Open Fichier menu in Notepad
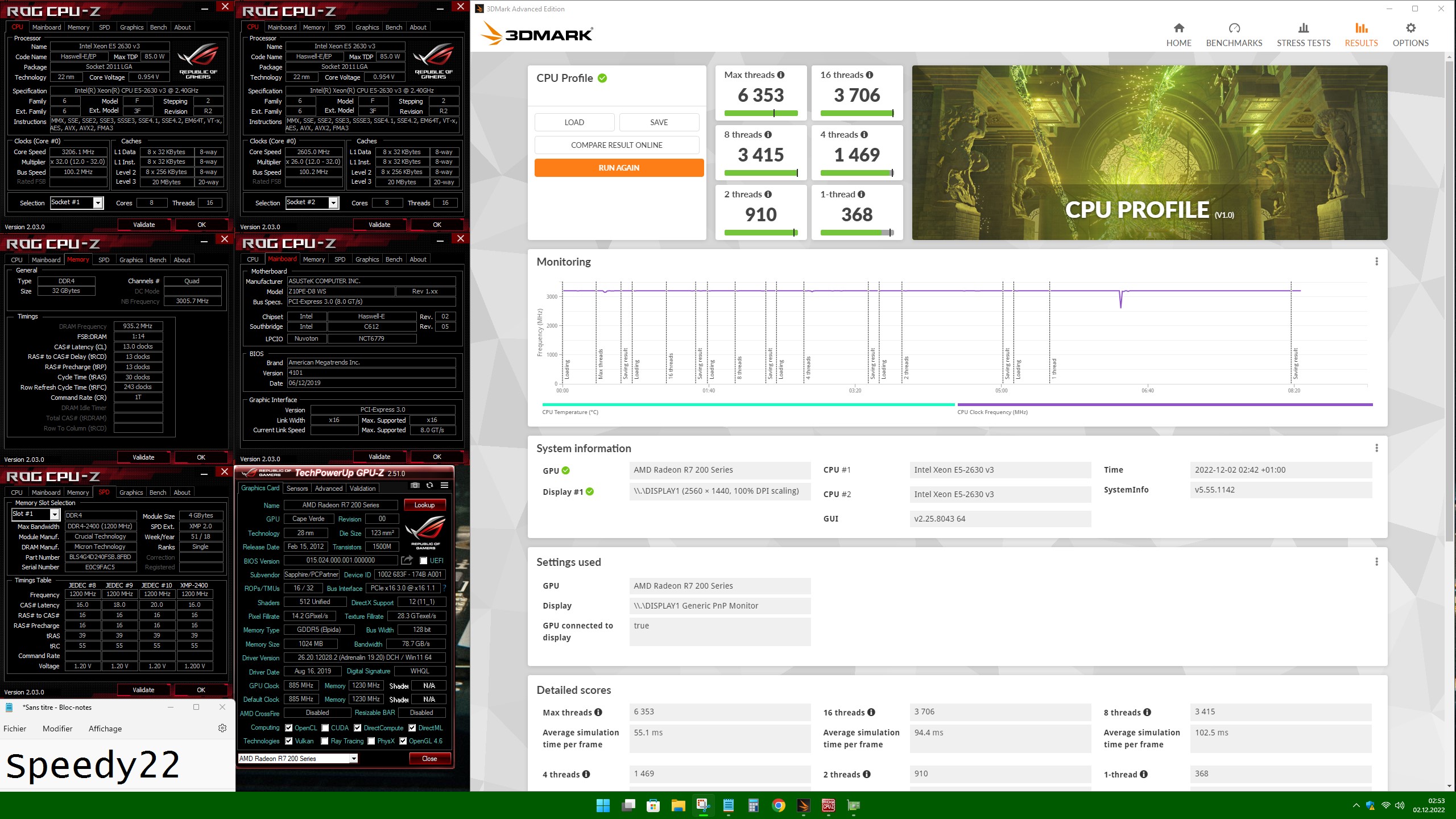 [15, 729]
